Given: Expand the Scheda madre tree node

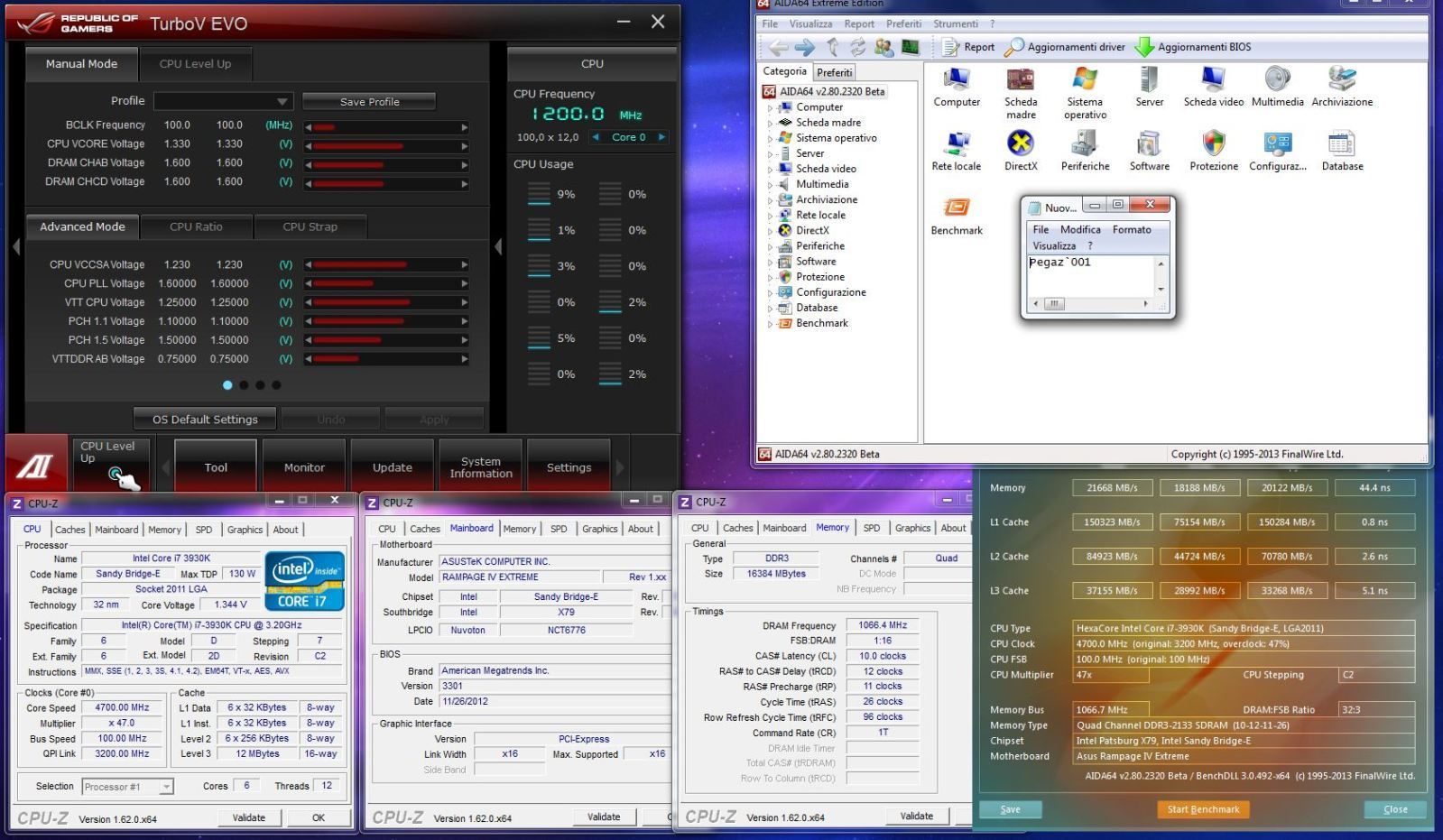Looking at the screenshot, I should click(x=770, y=123).
